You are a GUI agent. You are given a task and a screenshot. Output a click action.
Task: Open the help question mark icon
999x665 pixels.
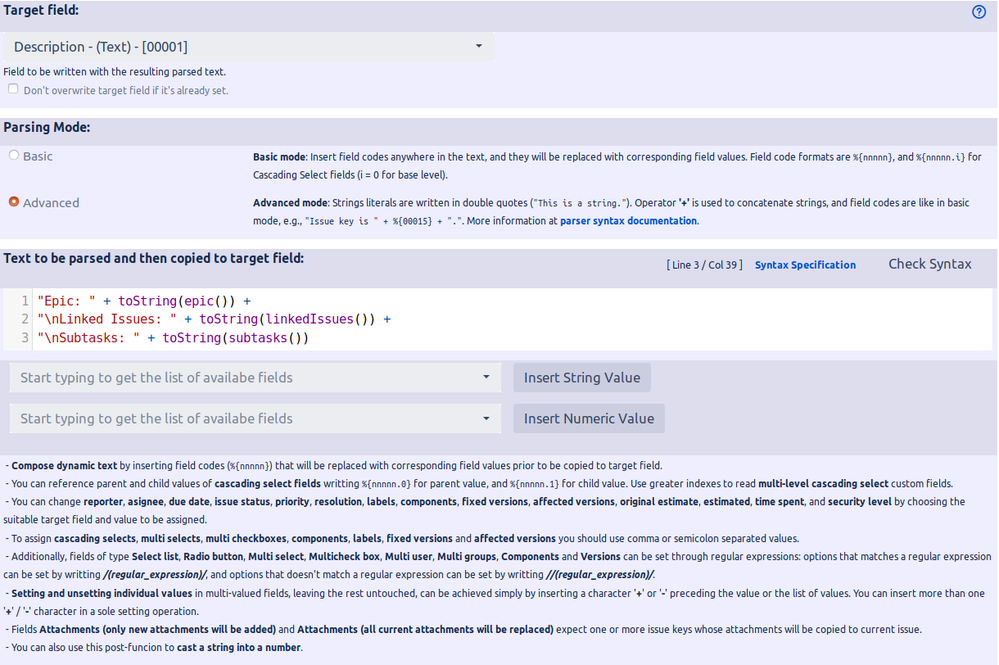click(979, 11)
